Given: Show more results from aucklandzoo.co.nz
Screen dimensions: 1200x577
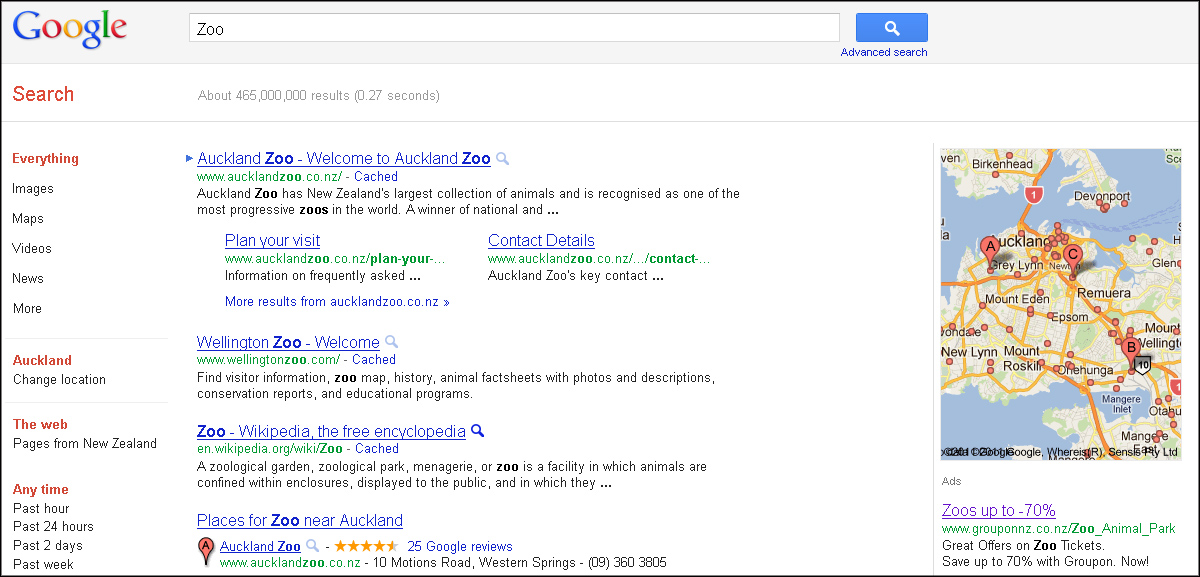Looking at the screenshot, I should (x=337, y=302).
